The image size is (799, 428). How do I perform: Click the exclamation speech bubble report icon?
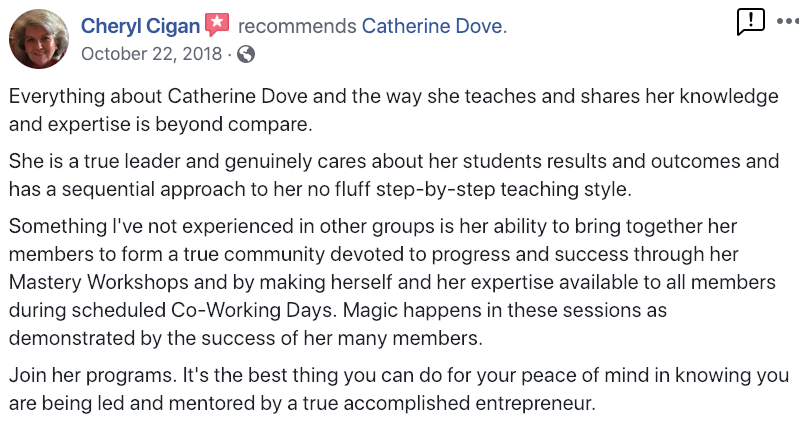(x=750, y=20)
